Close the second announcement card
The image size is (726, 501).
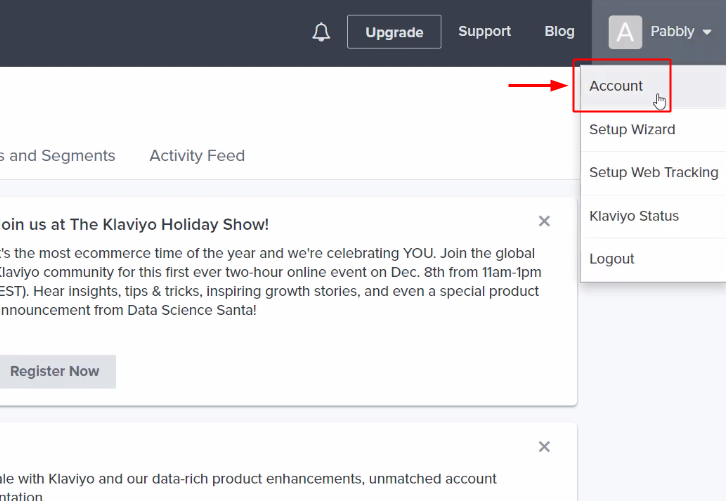(544, 447)
